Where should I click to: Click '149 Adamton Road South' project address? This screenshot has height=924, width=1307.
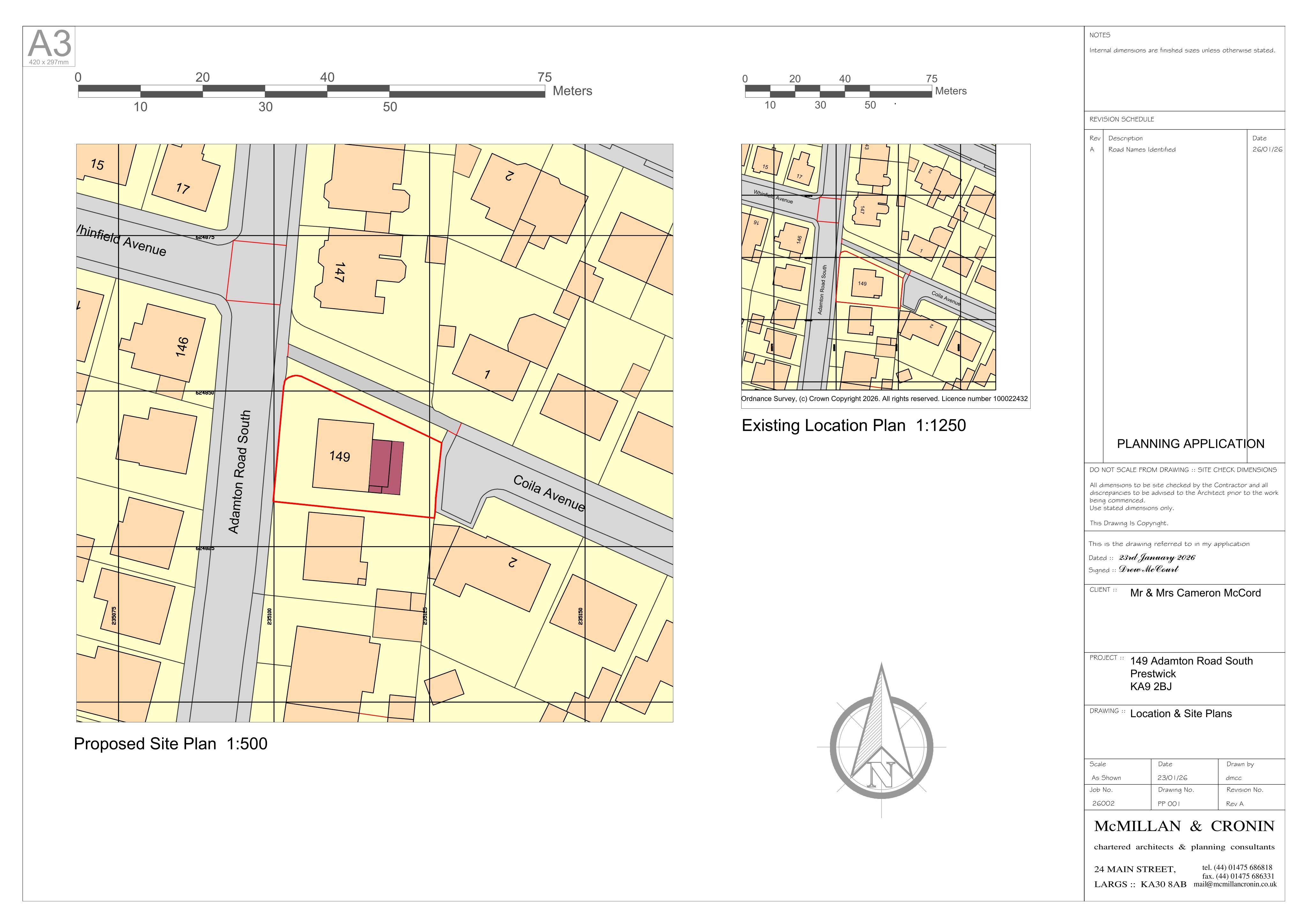coord(1191,661)
